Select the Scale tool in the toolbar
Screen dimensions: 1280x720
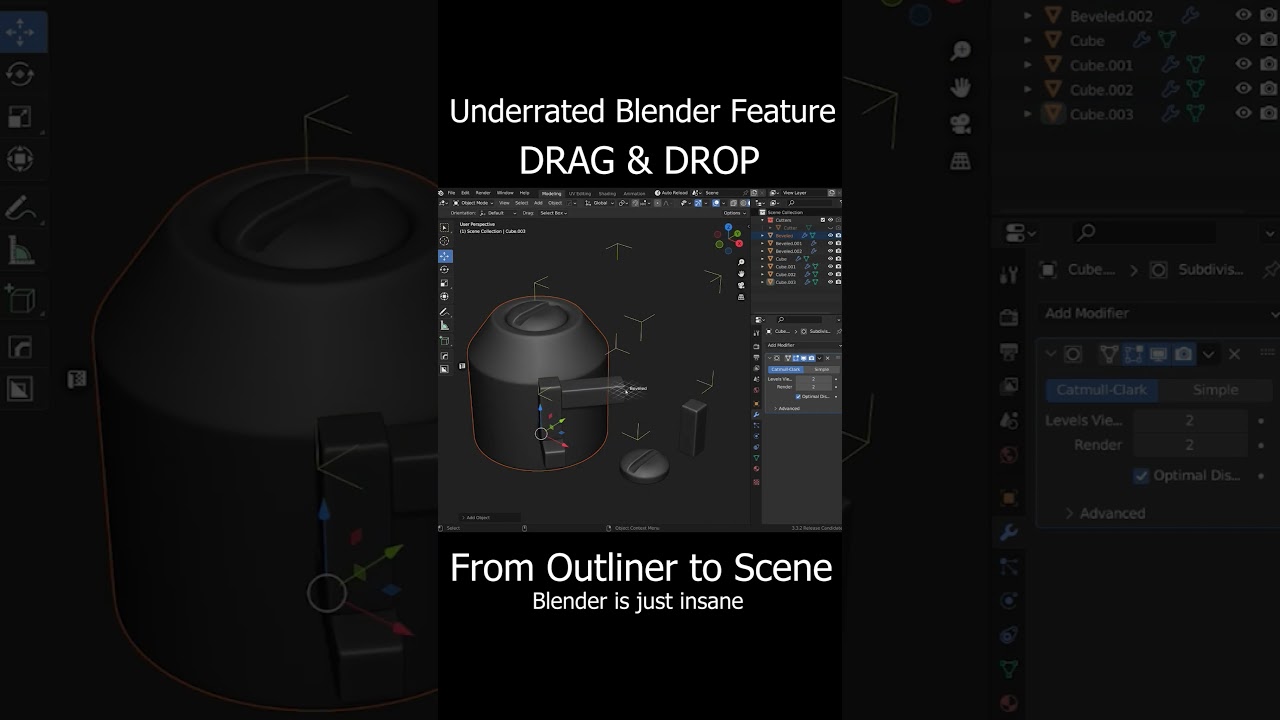[444, 283]
